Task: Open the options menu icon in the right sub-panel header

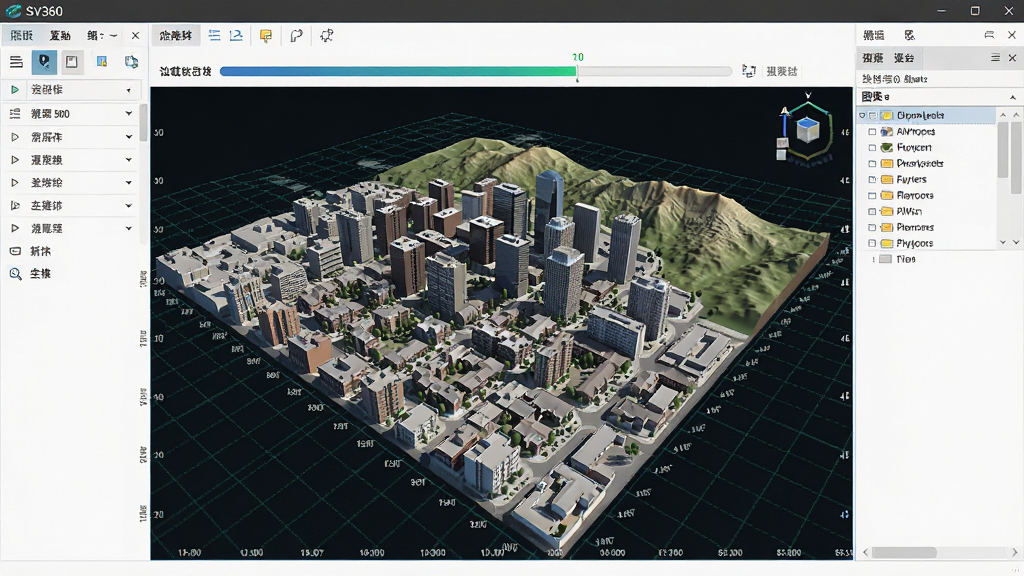Action: coord(995,57)
